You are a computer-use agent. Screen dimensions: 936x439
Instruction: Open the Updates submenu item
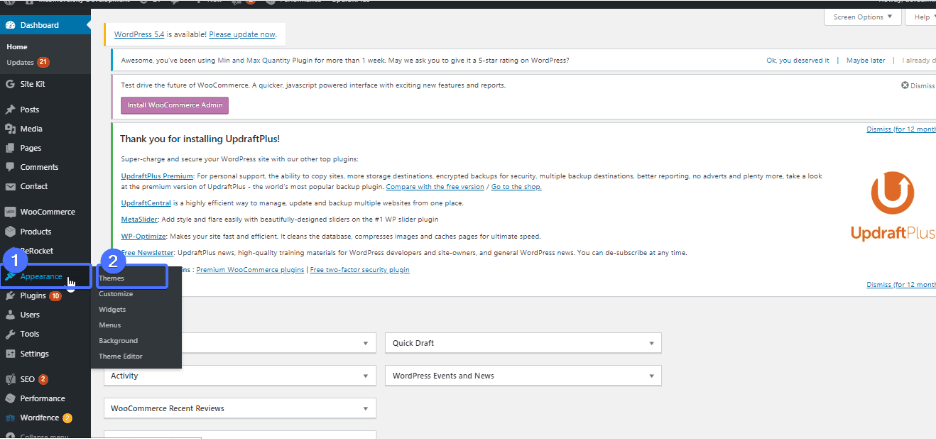(x=21, y=62)
